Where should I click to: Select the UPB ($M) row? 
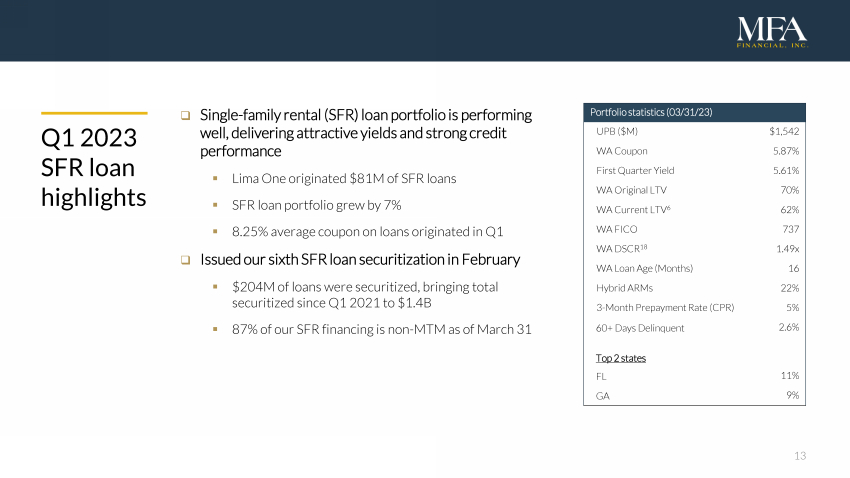[x=693, y=131]
